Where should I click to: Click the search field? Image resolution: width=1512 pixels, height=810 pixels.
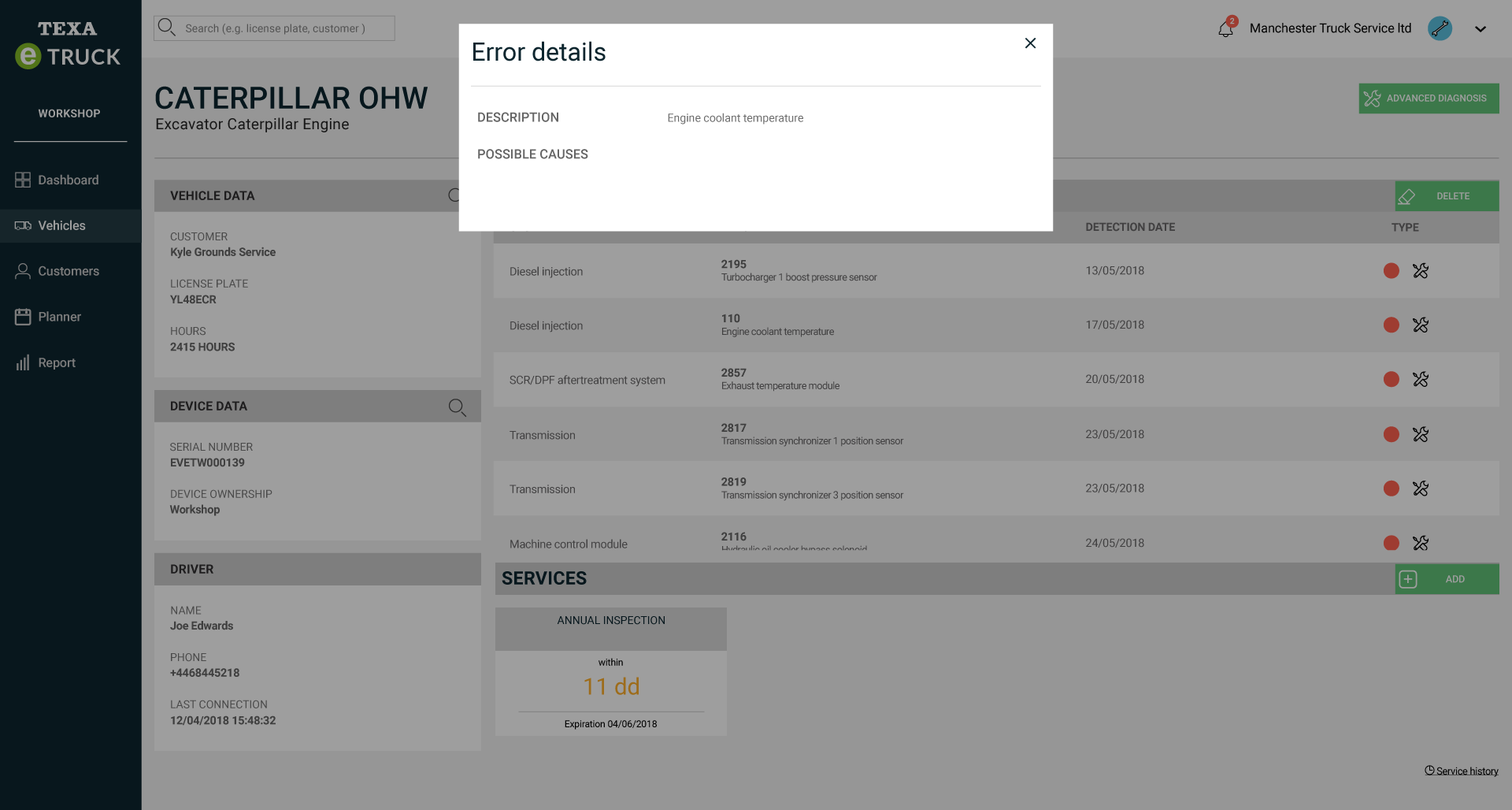tap(274, 28)
